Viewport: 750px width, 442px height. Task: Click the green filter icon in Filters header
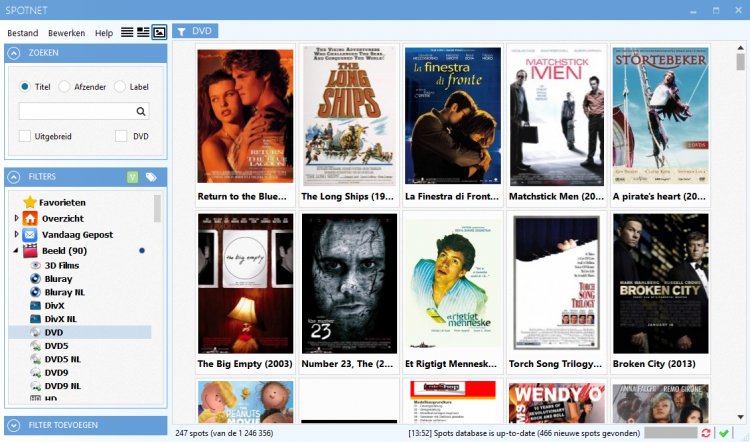[132, 177]
